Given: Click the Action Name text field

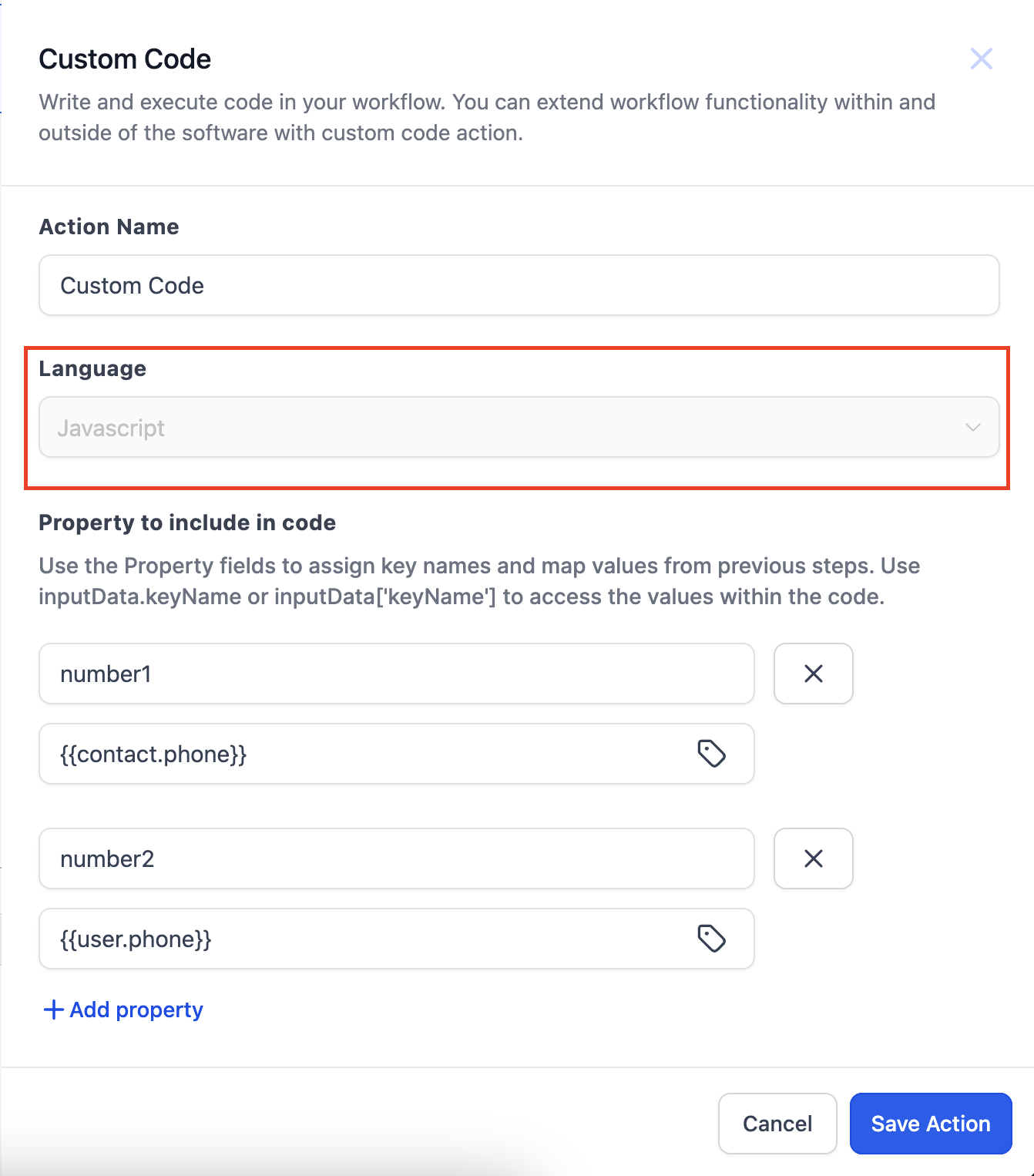Looking at the screenshot, I should pyautogui.click(x=519, y=285).
